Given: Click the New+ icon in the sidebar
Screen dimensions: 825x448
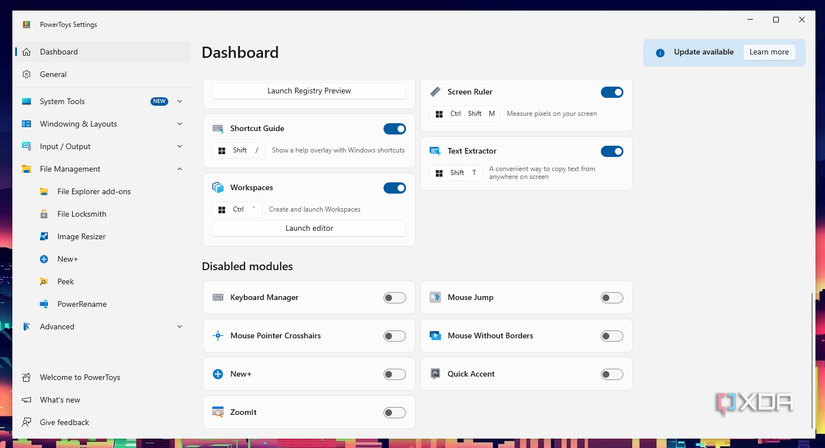Looking at the screenshot, I should (x=44, y=259).
